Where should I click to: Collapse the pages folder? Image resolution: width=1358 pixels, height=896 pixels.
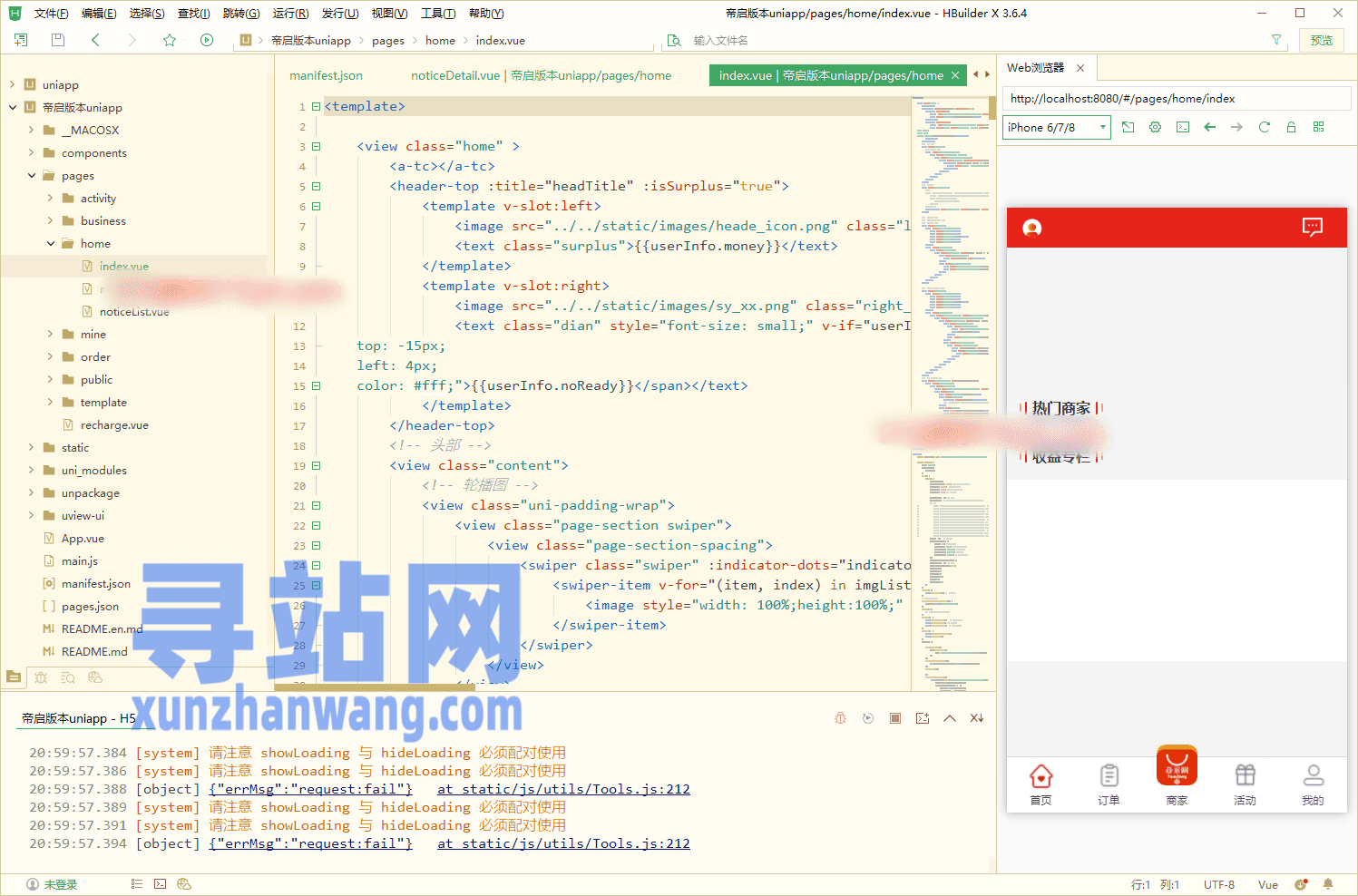(31, 175)
